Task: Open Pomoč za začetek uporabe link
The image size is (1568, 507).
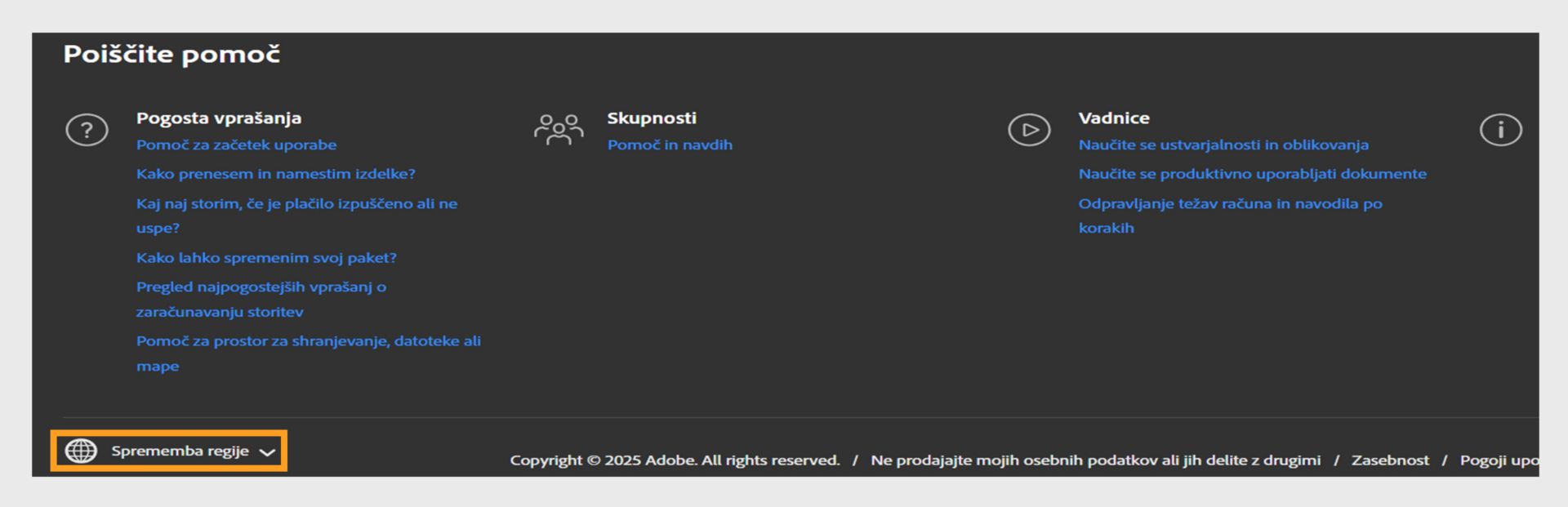Action: pyautogui.click(x=236, y=145)
